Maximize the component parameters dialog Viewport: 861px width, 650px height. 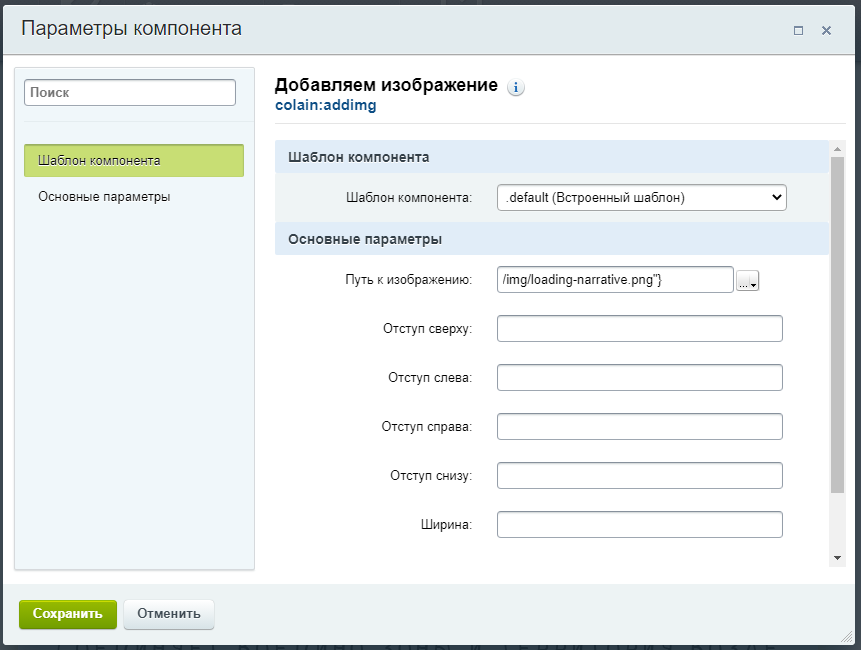798,30
